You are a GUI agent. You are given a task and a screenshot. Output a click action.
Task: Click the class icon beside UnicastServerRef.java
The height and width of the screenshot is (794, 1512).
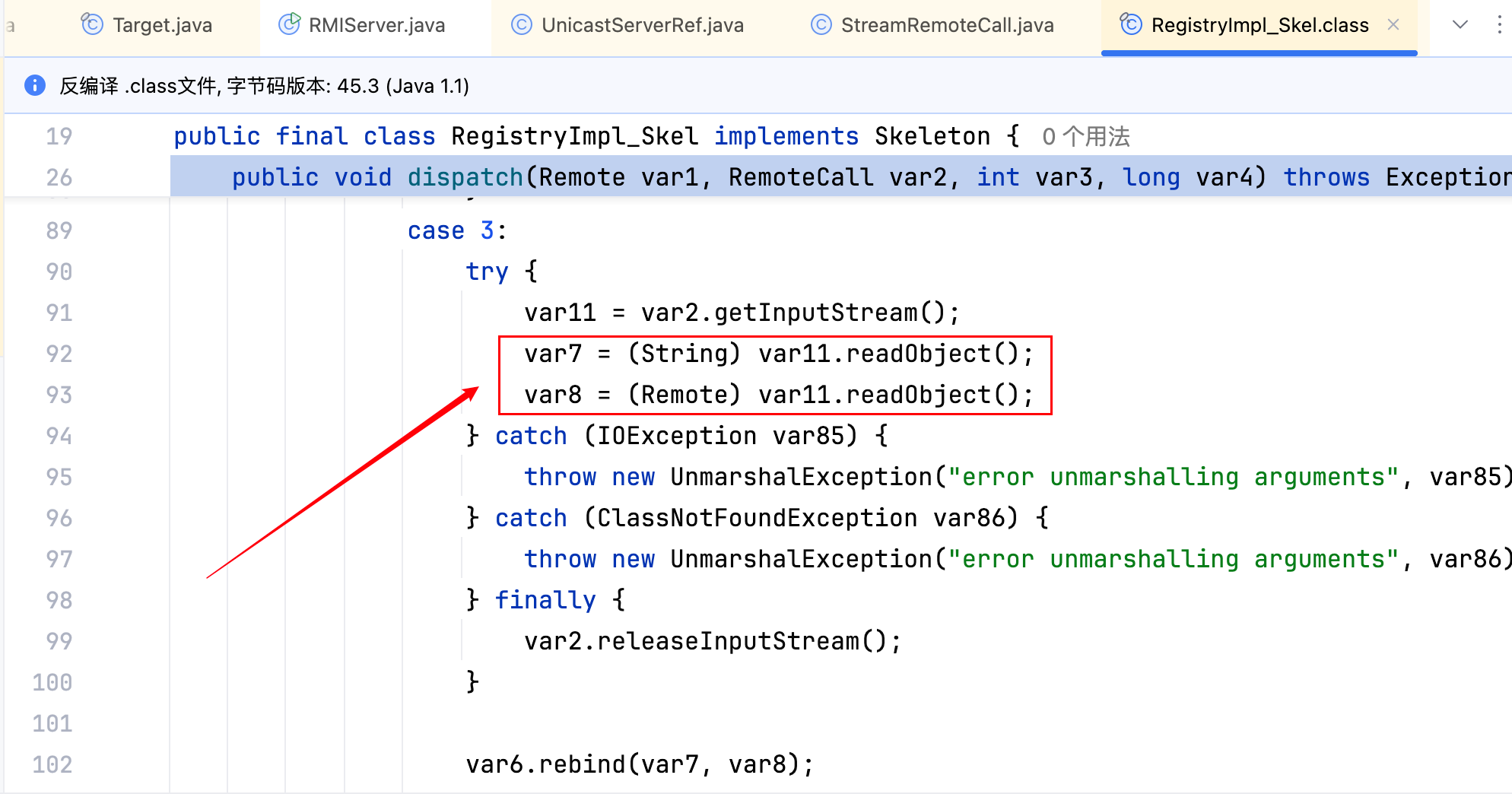pos(521,25)
